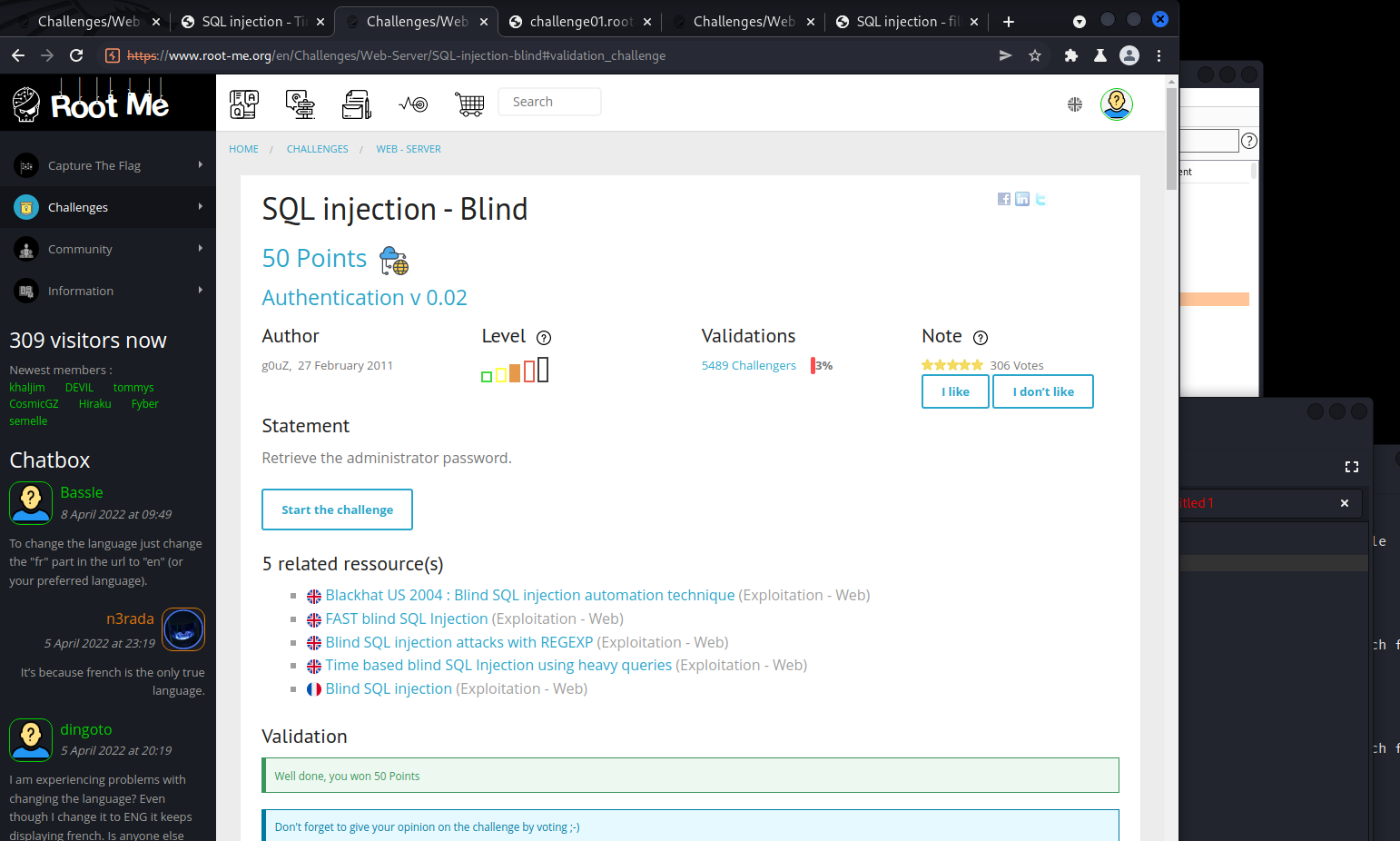
Task: Reload the page with the refresh icon
Action: 76,55
